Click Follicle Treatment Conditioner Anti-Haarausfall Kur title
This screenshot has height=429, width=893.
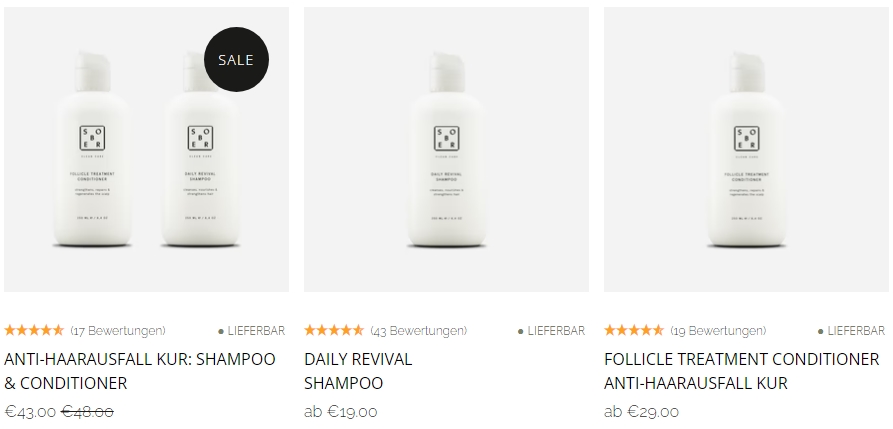(742, 371)
